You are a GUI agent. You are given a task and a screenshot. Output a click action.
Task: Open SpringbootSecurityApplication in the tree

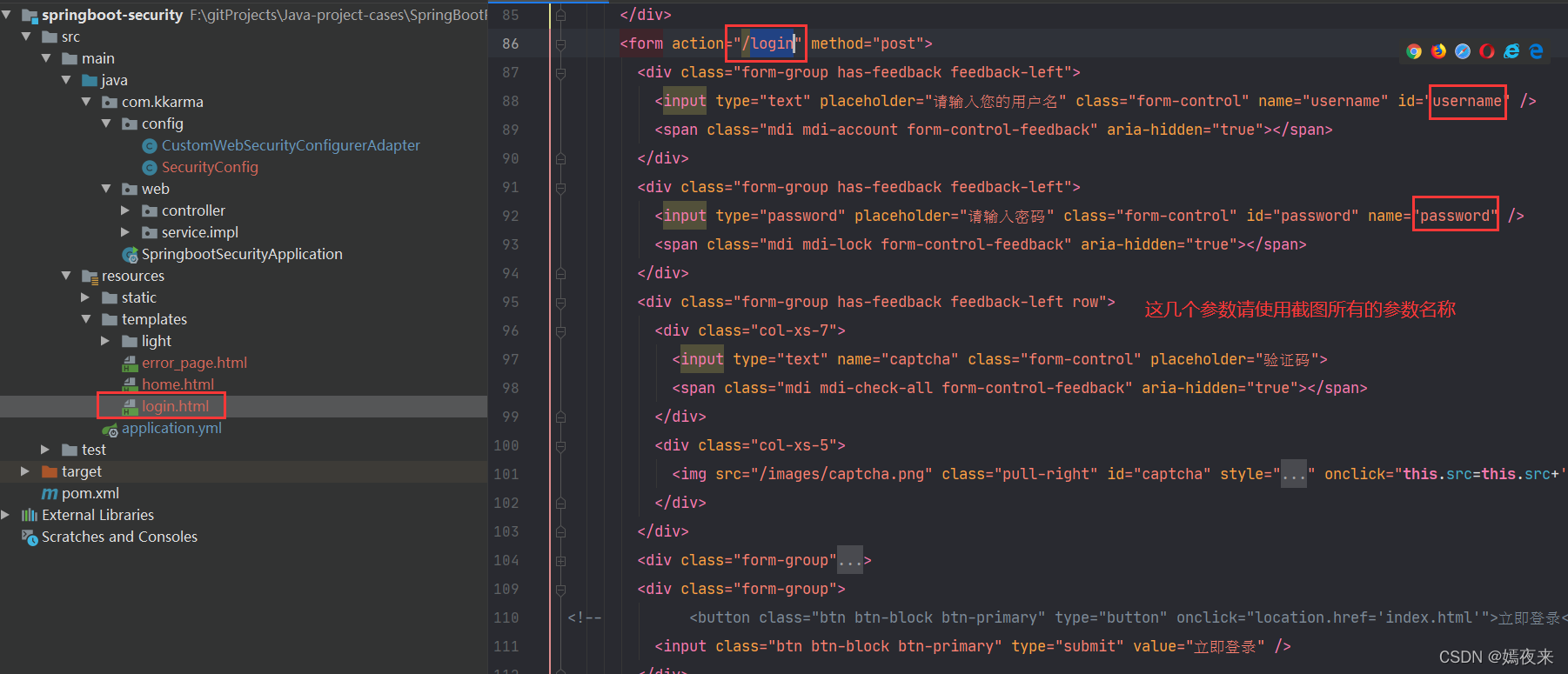pos(242,254)
